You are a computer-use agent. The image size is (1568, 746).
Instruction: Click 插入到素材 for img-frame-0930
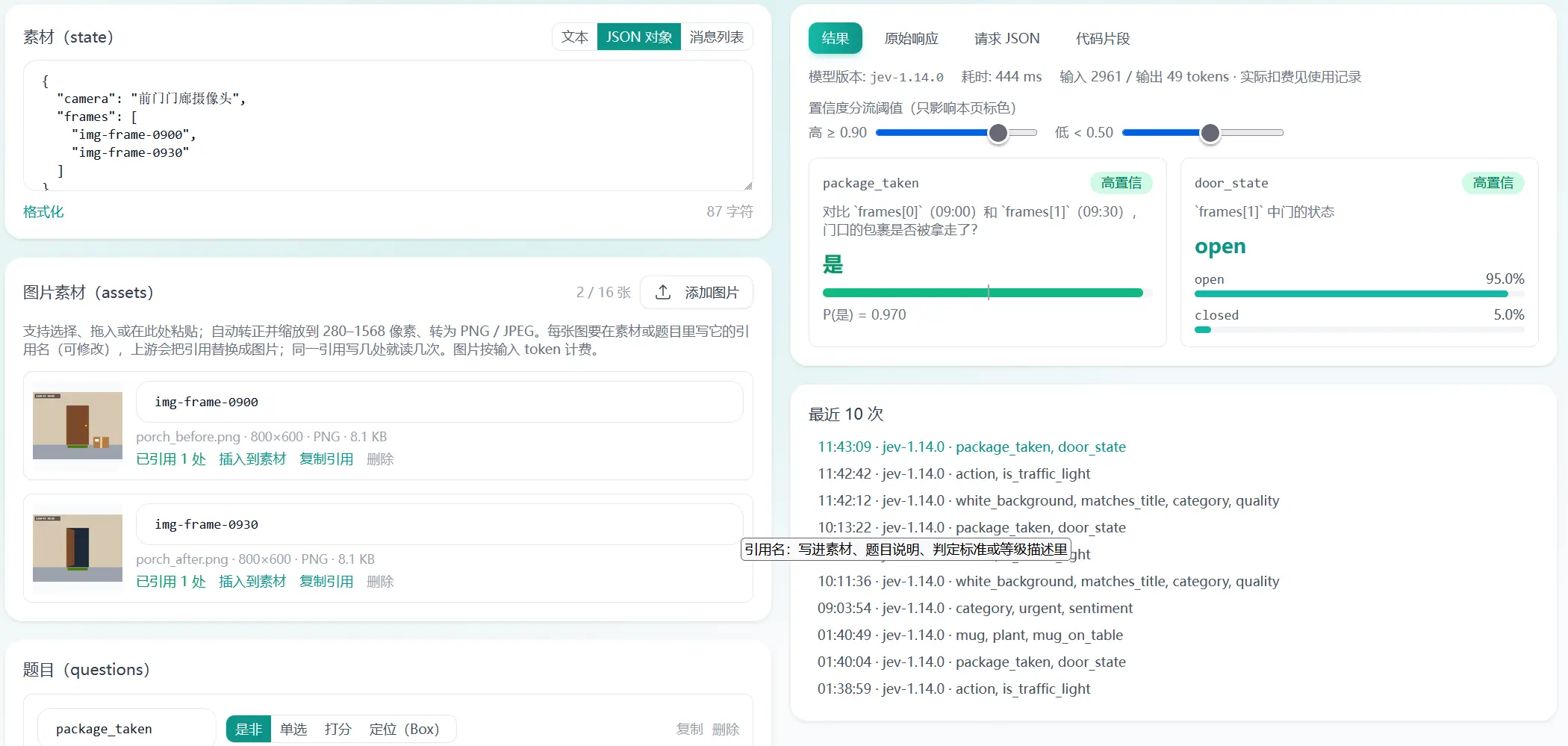252,581
